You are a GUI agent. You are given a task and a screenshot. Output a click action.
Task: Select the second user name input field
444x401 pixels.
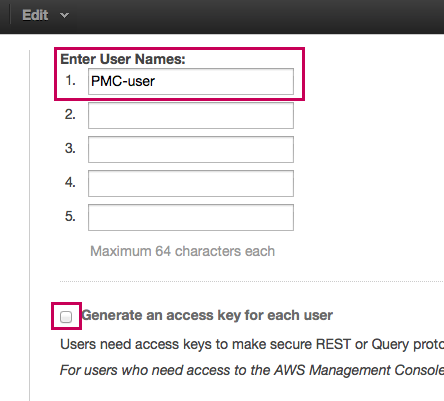(x=191, y=115)
